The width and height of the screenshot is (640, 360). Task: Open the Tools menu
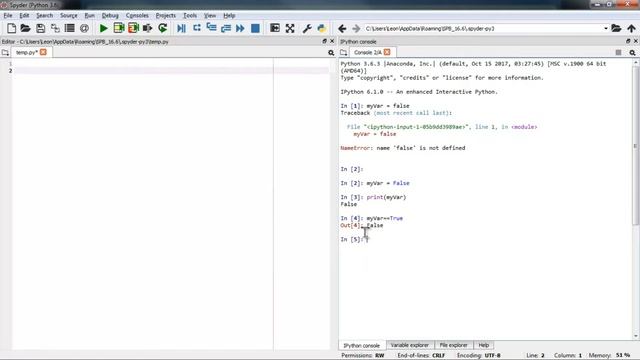click(190, 16)
